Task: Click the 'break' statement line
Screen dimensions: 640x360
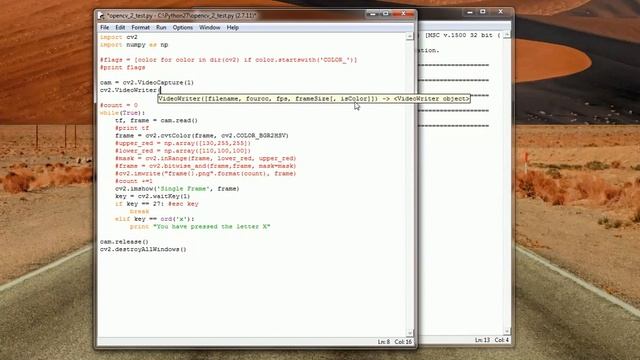Action: 139,211
